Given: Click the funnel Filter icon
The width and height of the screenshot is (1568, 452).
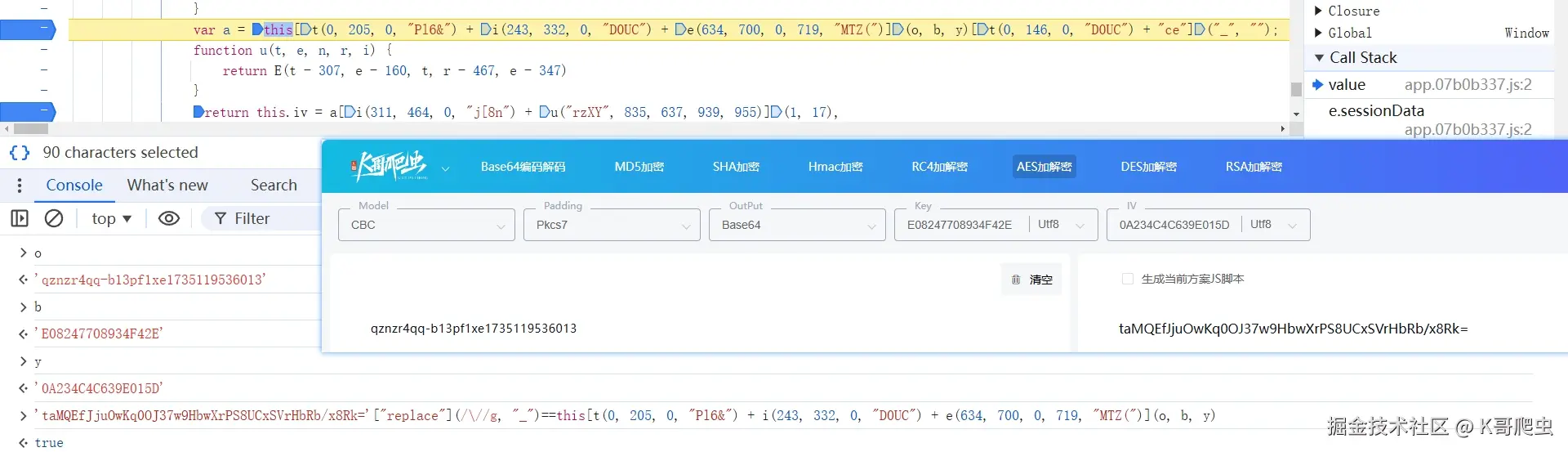Looking at the screenshot, I should pyautogui.click(x=220, y=218).
